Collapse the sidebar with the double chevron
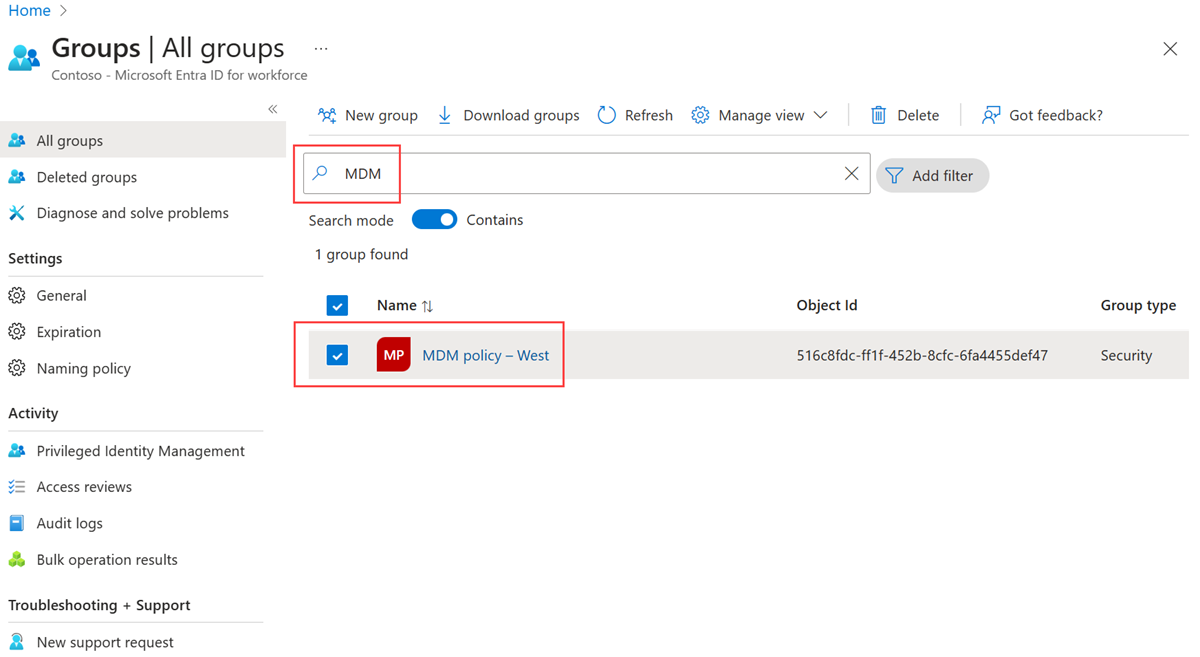The height and width of the screenshot is (657, 1200). (272, 109)
